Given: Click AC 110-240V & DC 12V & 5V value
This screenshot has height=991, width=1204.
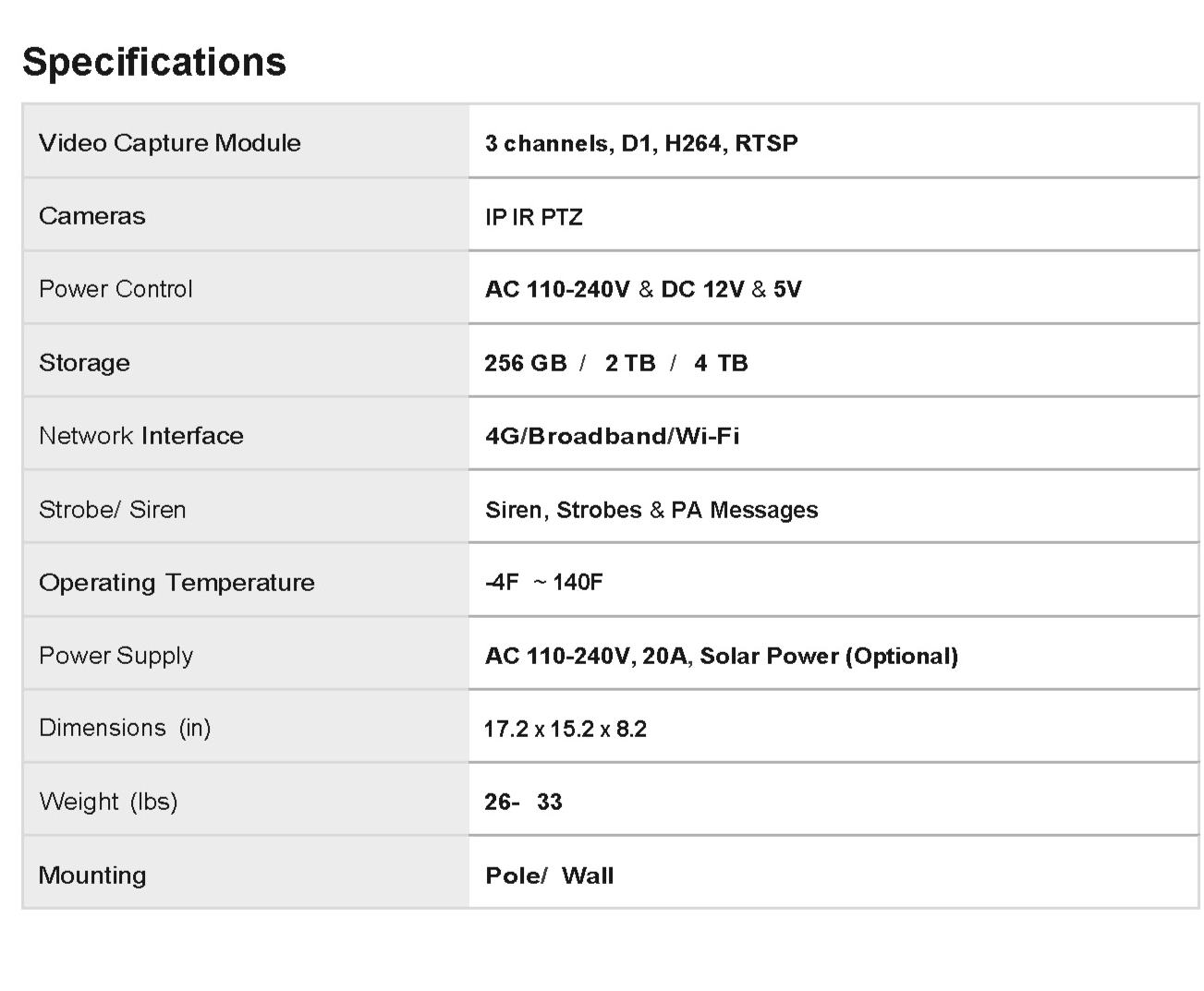Looking at the screenshot, I should pos(643,289).
